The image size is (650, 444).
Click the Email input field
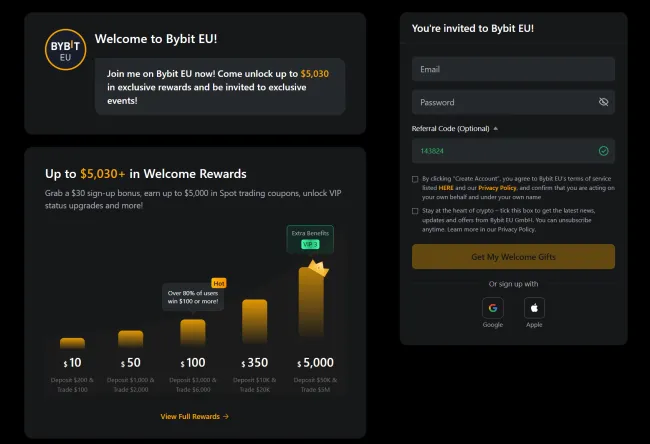pos(513,69)
